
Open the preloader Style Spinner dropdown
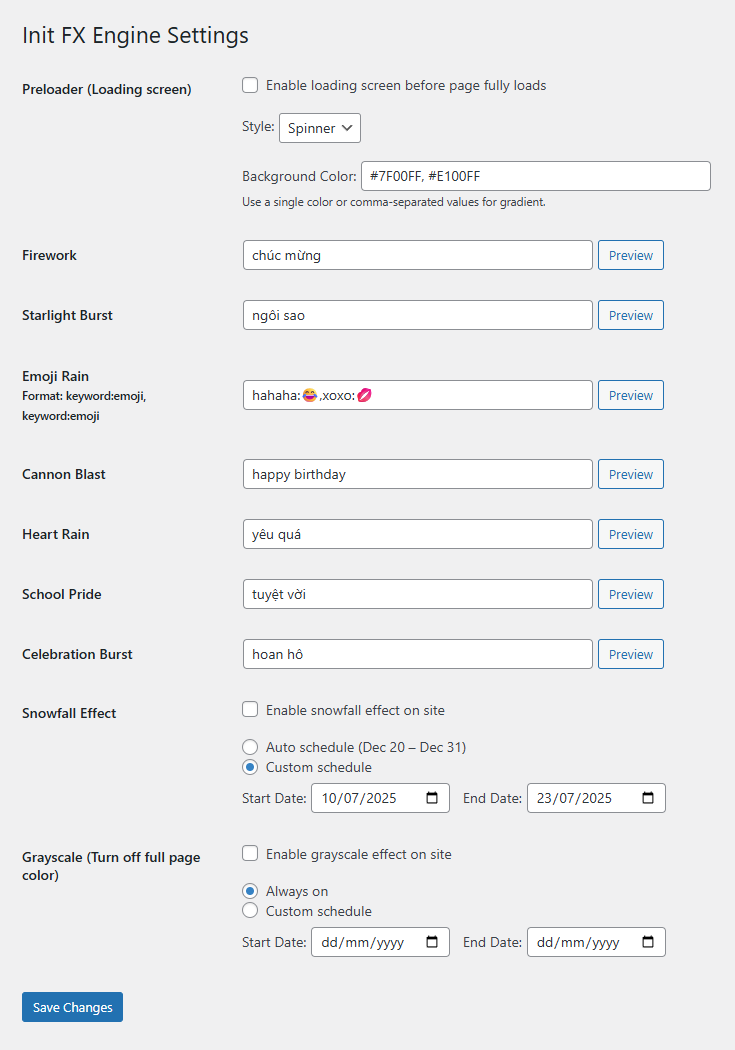coord(320,128)
